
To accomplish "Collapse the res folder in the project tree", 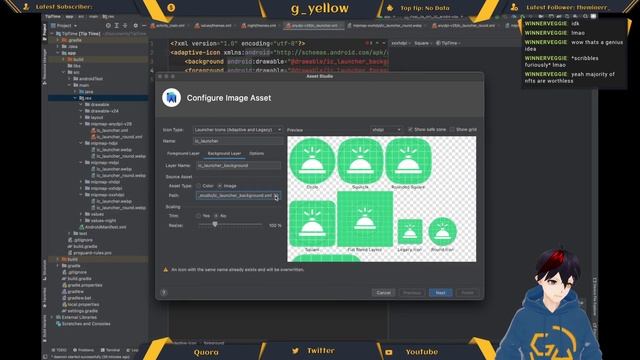I will coord(75,98).
